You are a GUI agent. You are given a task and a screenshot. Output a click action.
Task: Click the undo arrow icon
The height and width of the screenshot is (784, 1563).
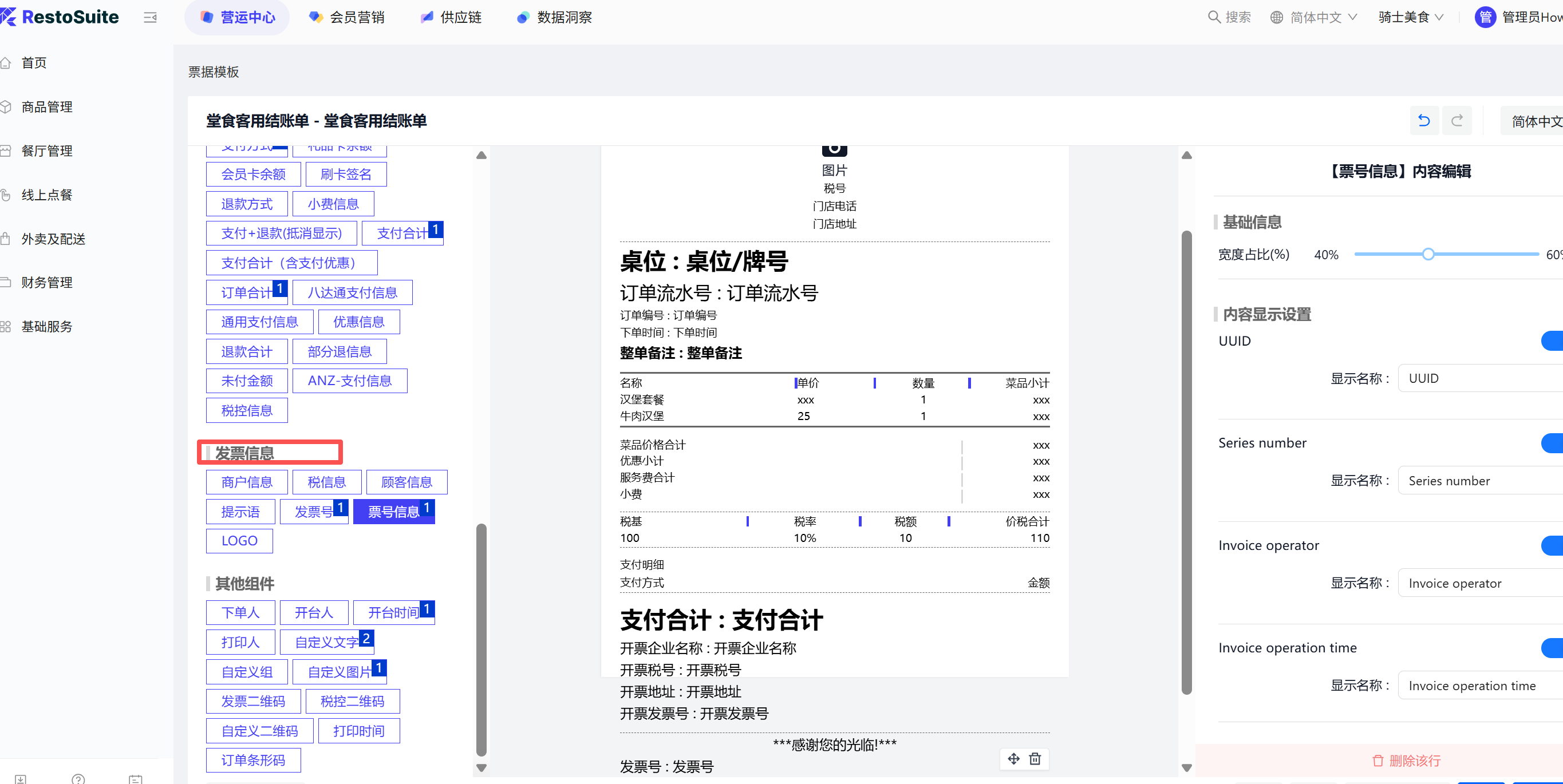point(1423,121)
